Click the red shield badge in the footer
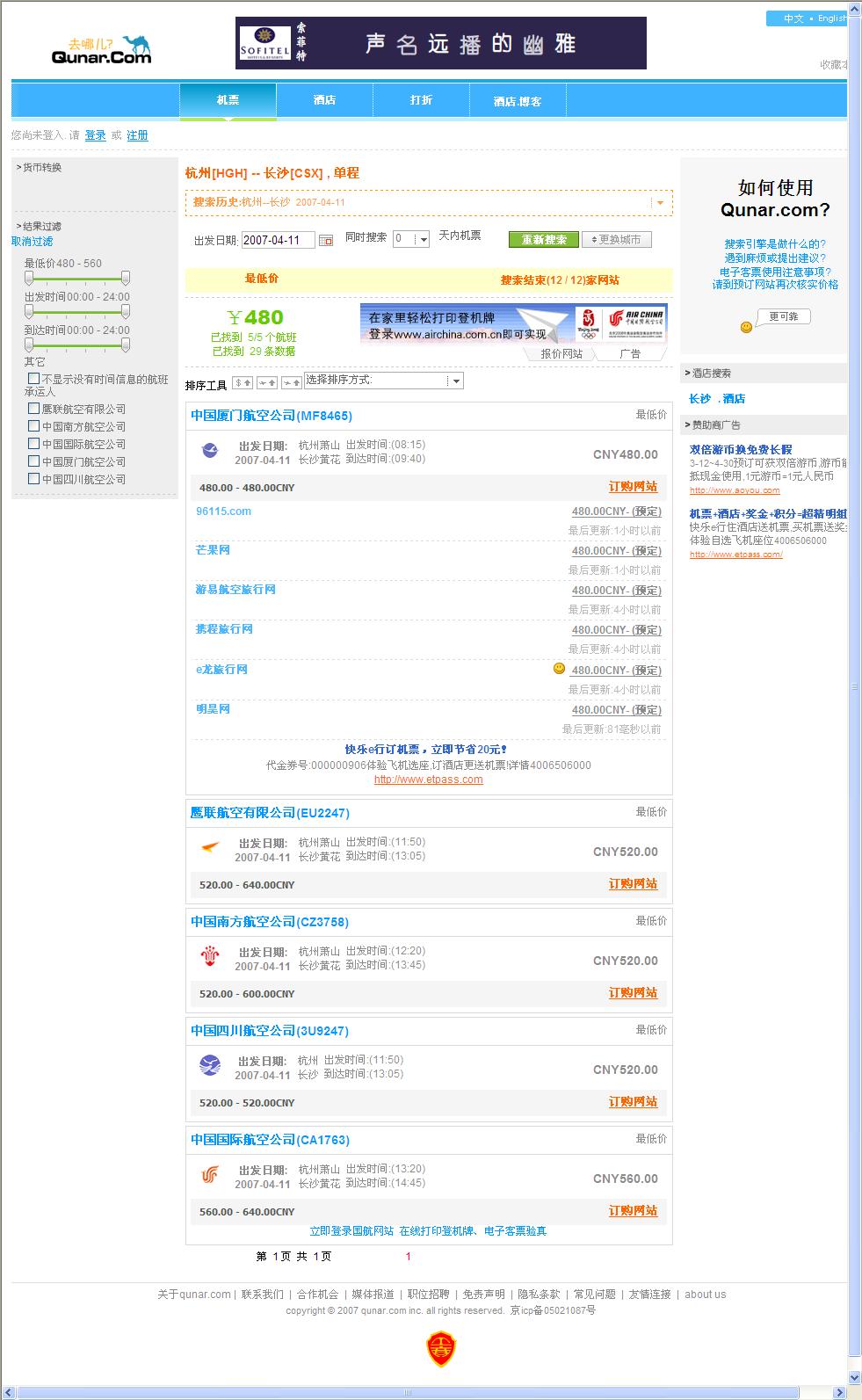The image size is (862, 1400). click(x=441, y=1348)
